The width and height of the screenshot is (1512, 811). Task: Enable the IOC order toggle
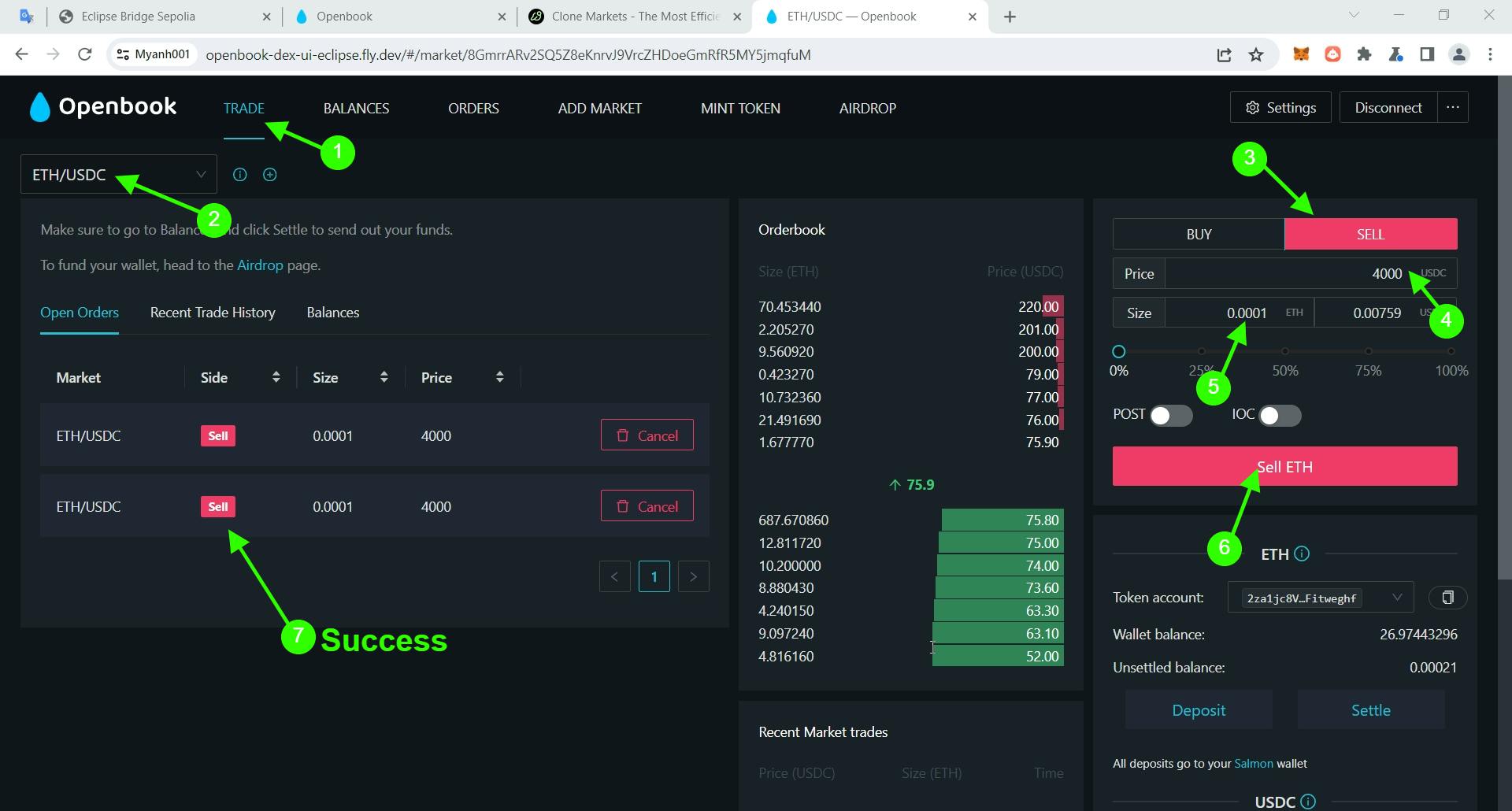[x=1280, y=416]
